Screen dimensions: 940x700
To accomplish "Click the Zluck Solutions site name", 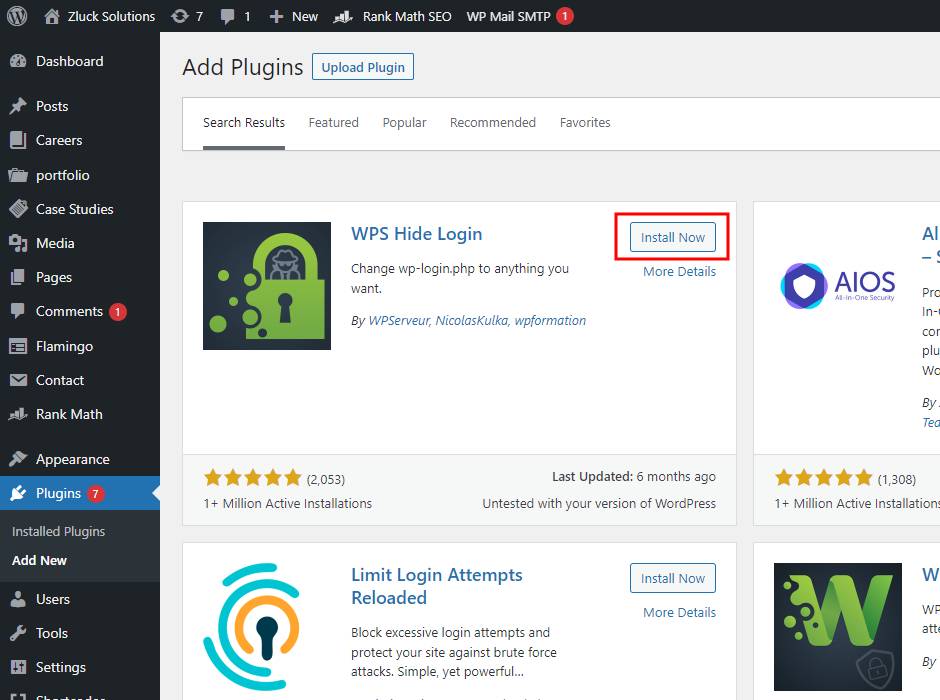I will 112,17.
